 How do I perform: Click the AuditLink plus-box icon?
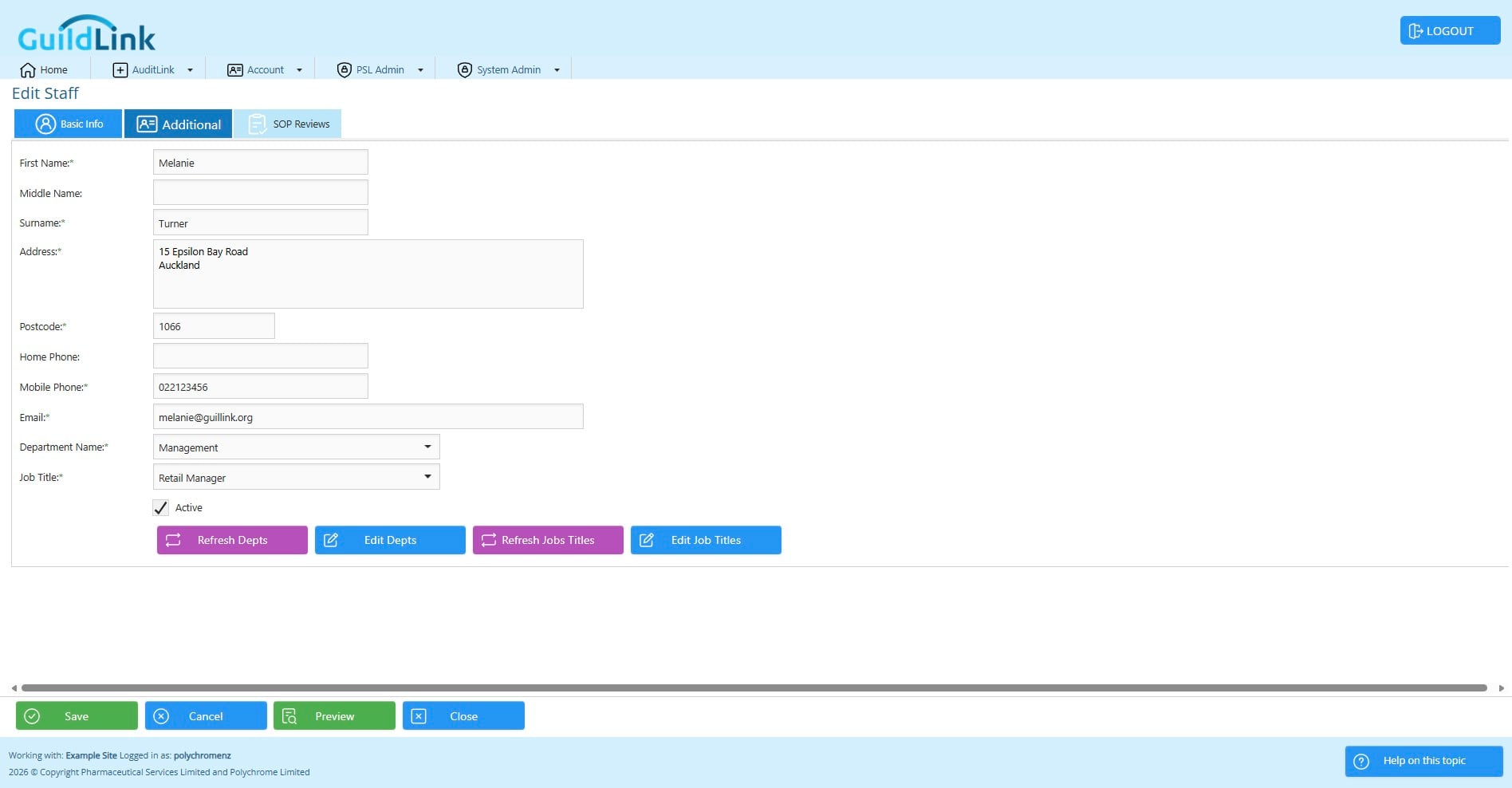tap(120, 70)
